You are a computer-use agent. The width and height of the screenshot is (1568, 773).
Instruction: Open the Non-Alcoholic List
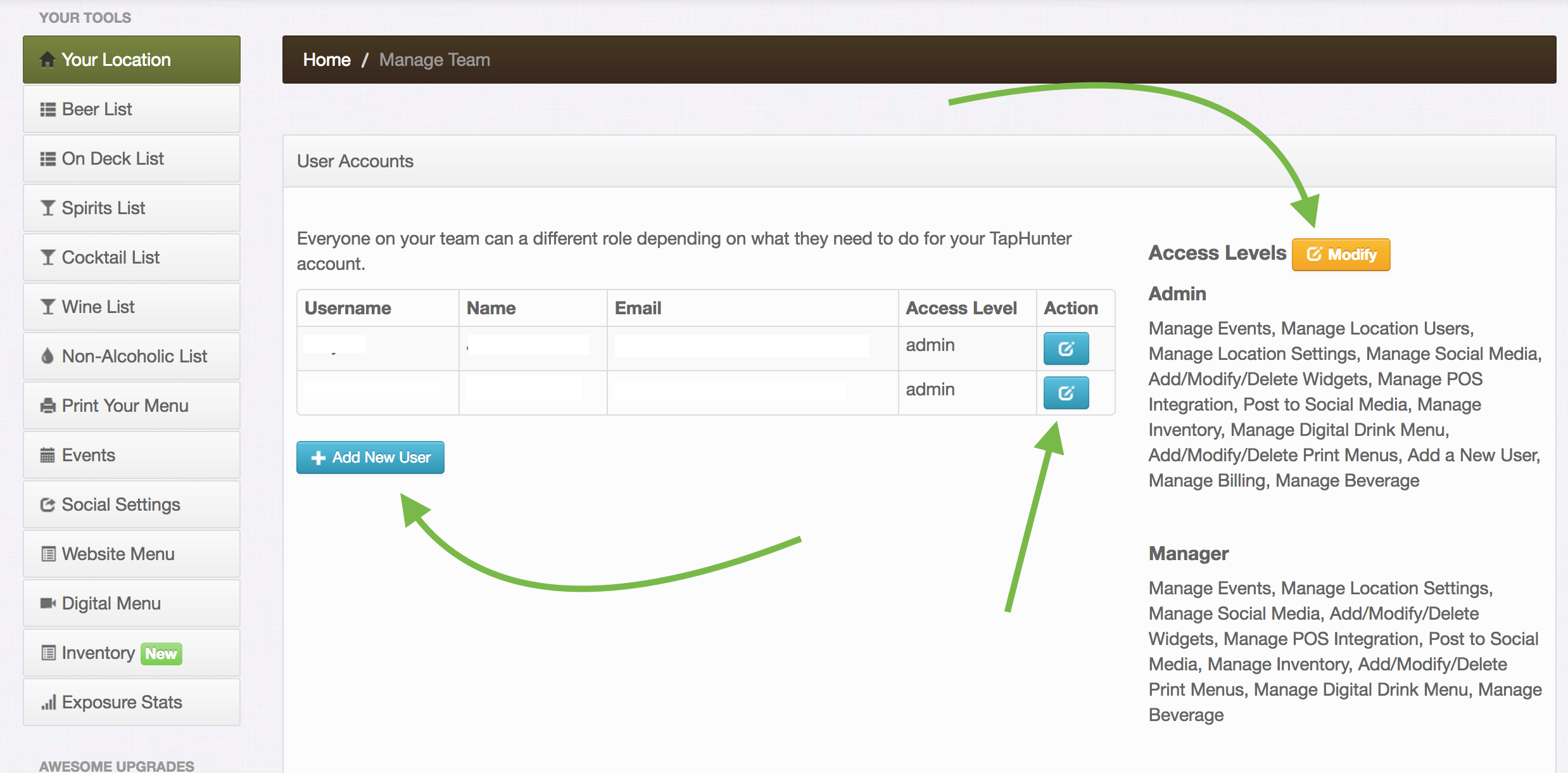[132, 356]
